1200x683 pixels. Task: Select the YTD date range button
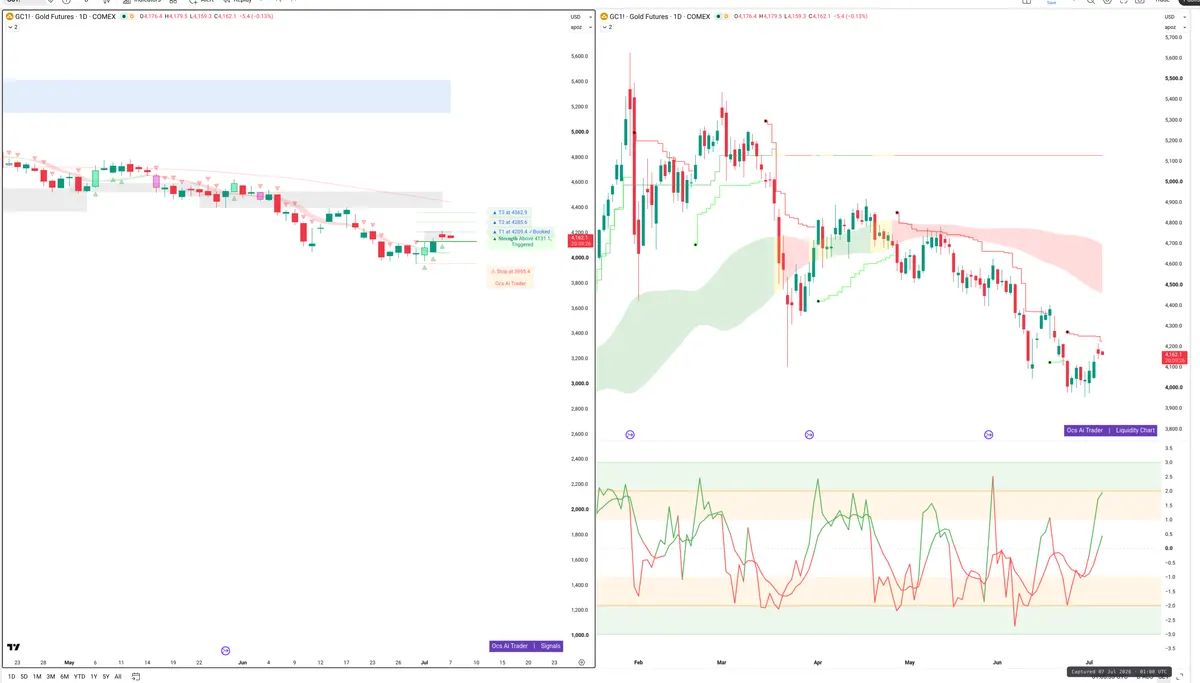(x=79, y=676)
